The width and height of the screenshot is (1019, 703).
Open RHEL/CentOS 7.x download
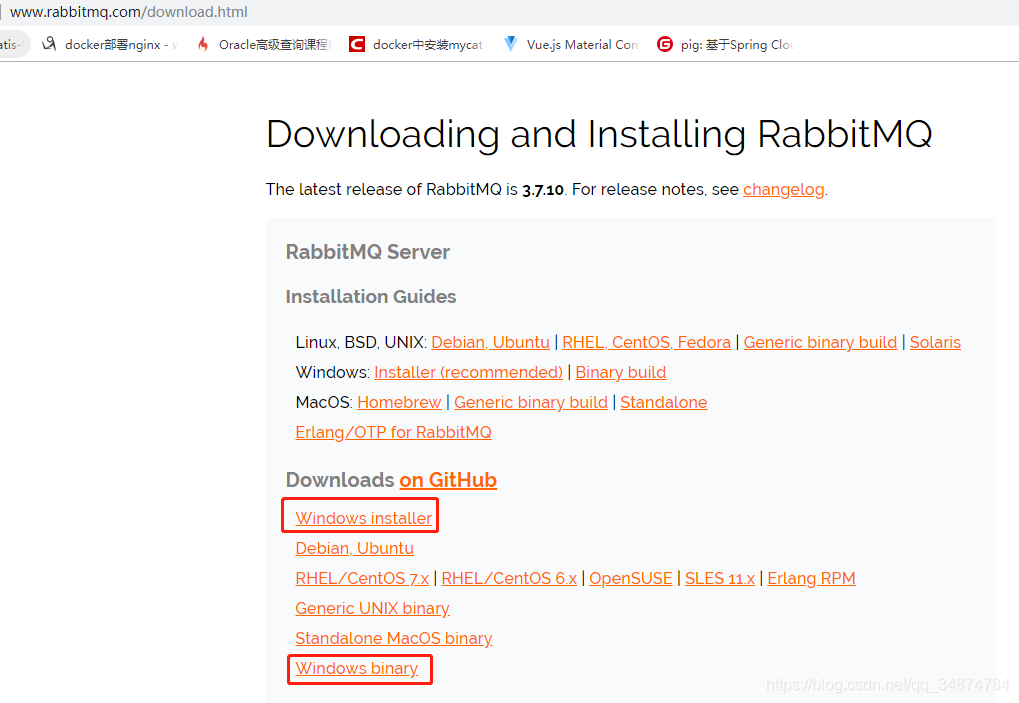click(x=362, y=578)
